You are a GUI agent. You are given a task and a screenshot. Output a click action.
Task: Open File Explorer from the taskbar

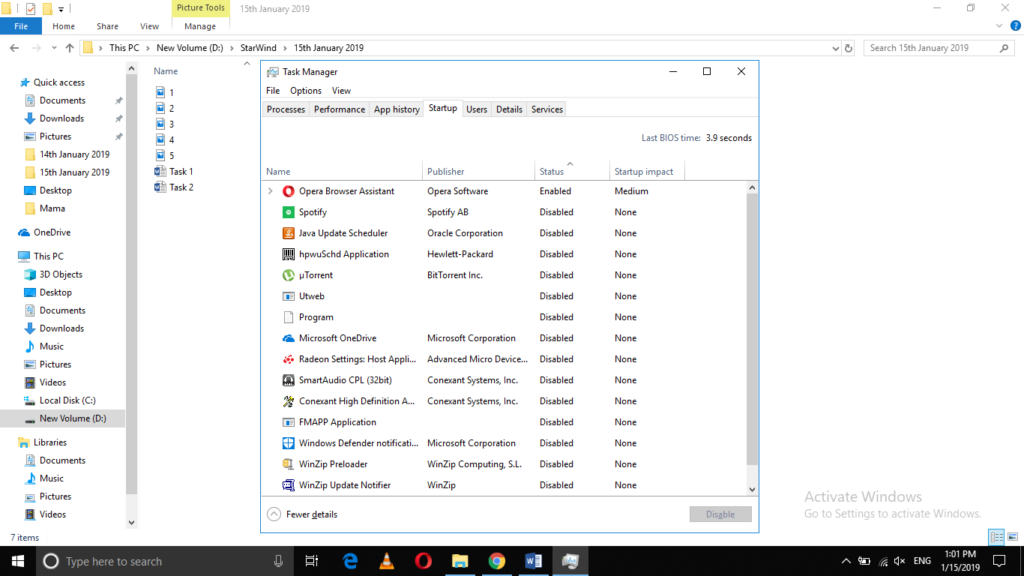coord(460,561)
